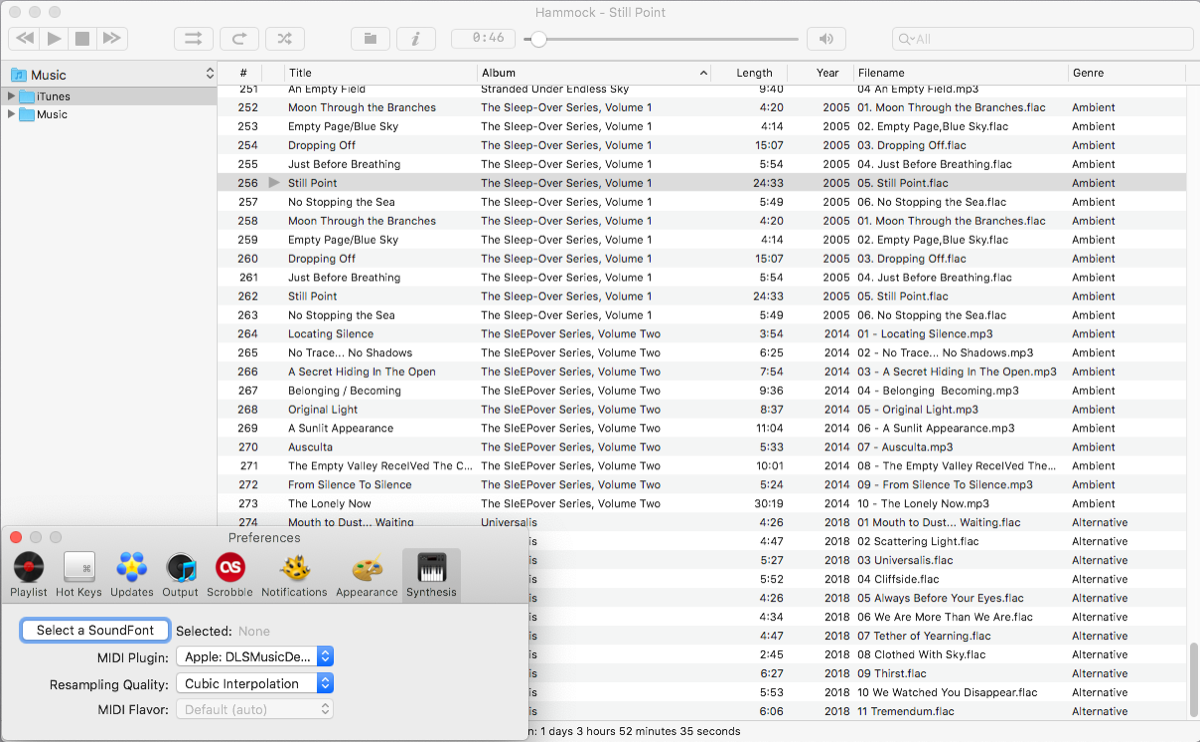Open the Resampling Quality dropdown

254,684
